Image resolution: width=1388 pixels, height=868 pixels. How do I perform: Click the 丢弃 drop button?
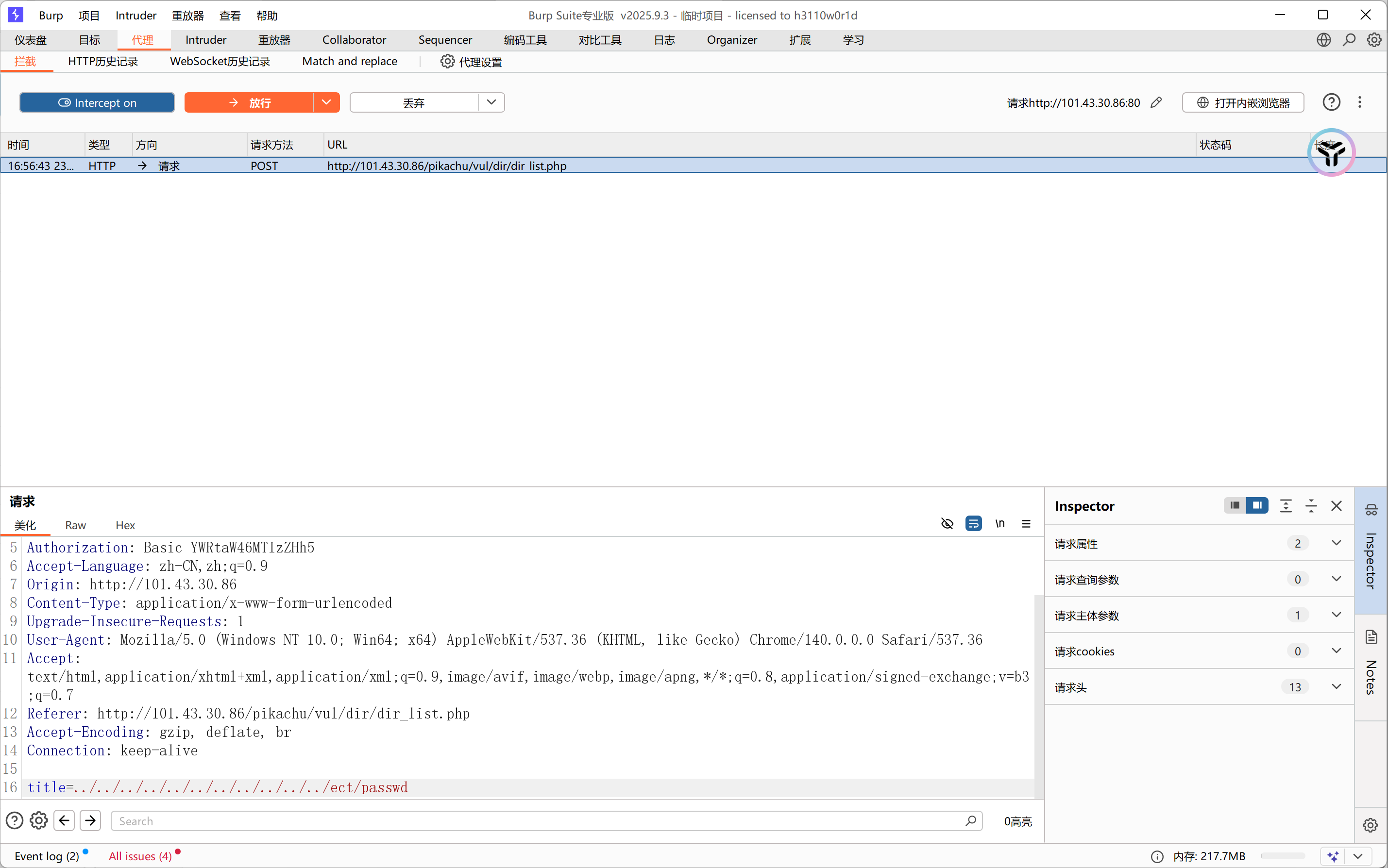[414, 103]
